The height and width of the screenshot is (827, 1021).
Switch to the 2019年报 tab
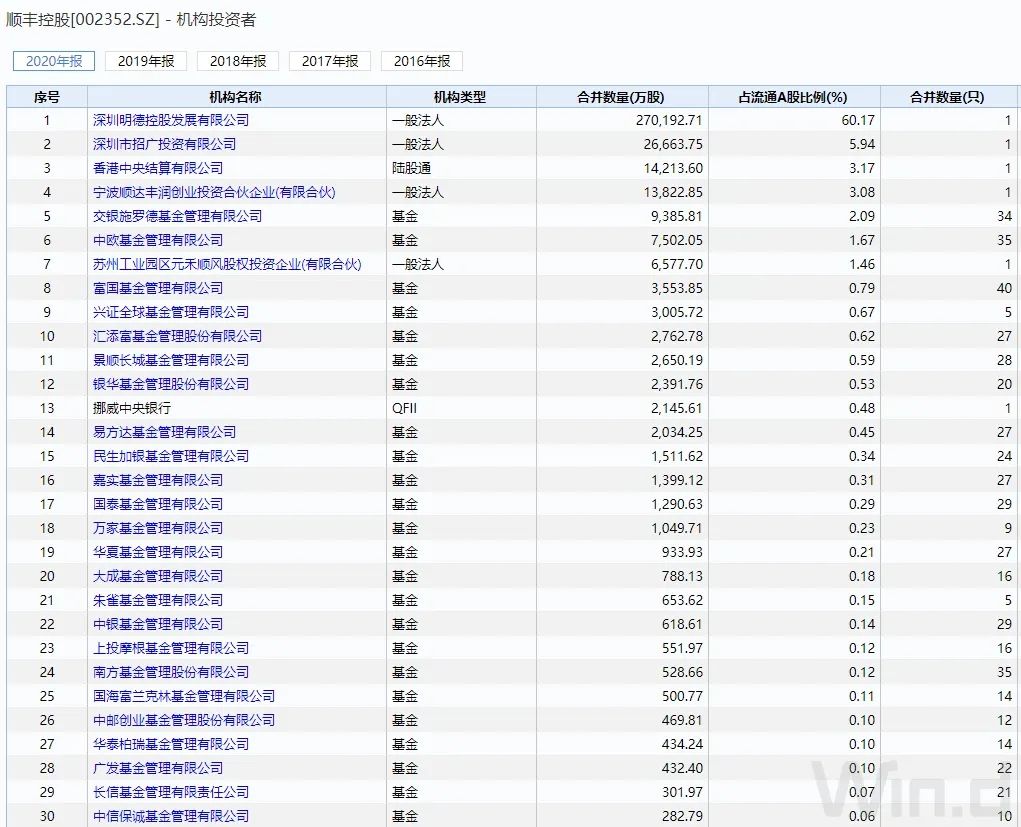146,61
